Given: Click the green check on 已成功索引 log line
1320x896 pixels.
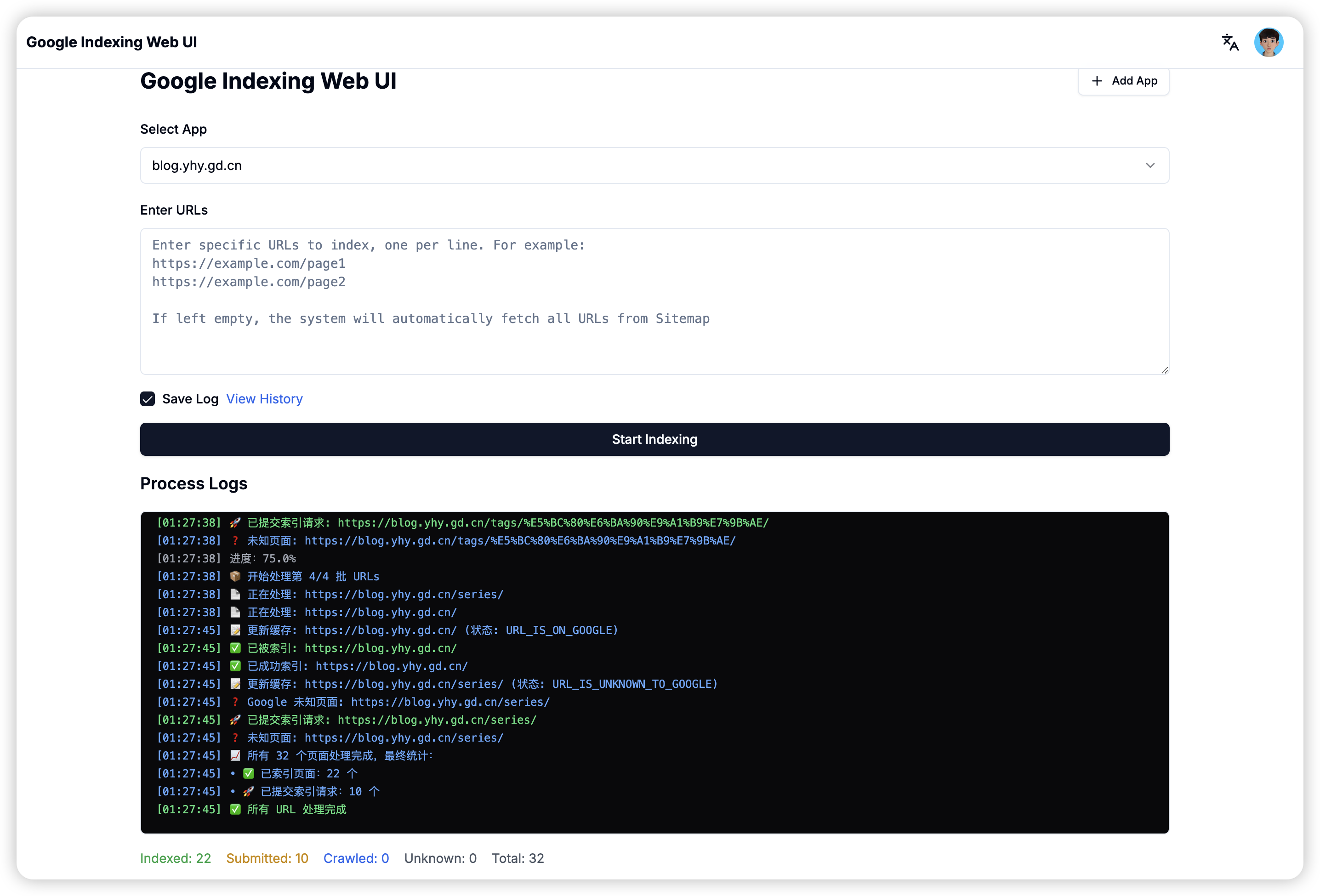Looking at the screenshot, I should 235,666.
